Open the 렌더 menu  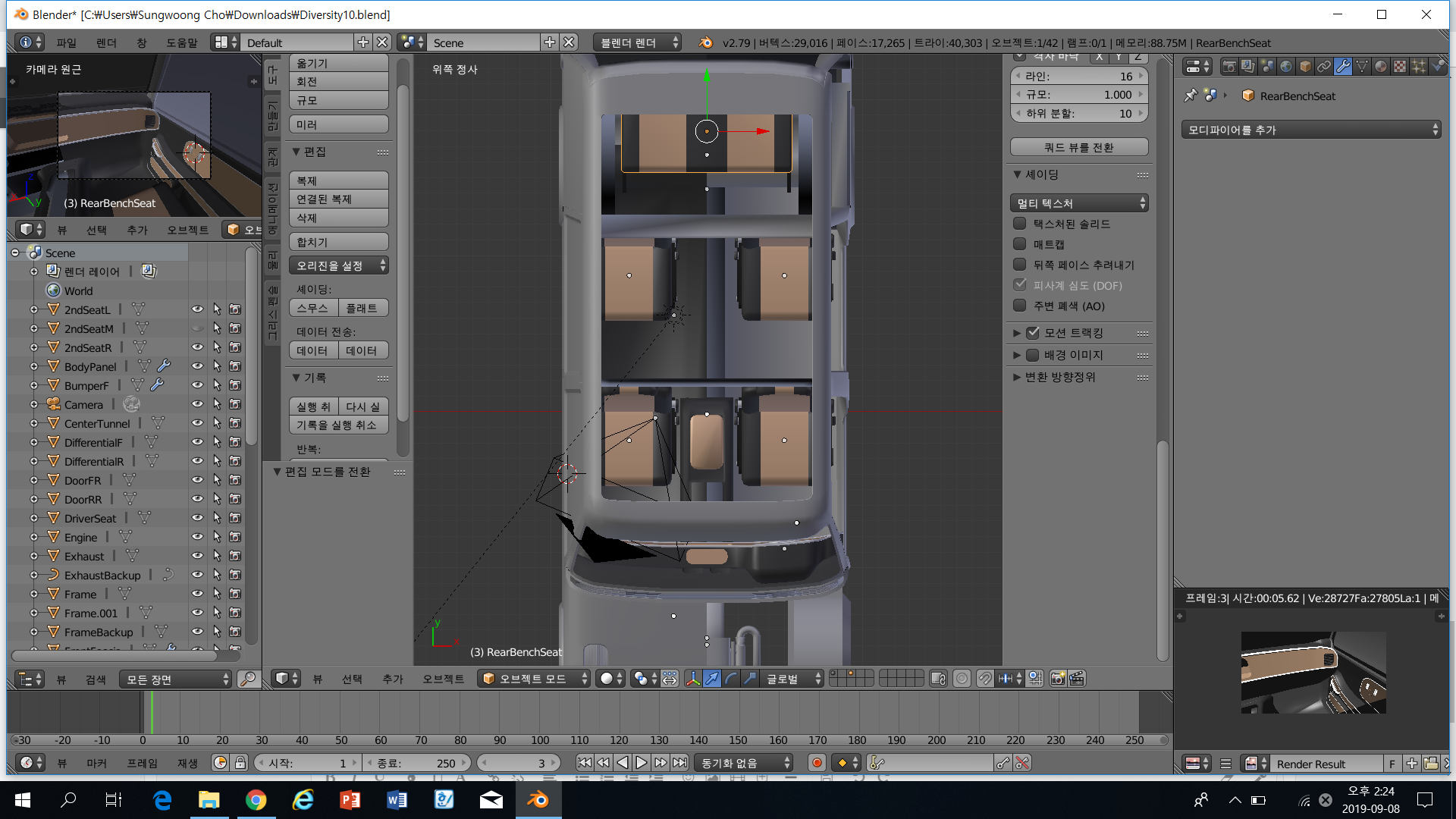point(106,43)
